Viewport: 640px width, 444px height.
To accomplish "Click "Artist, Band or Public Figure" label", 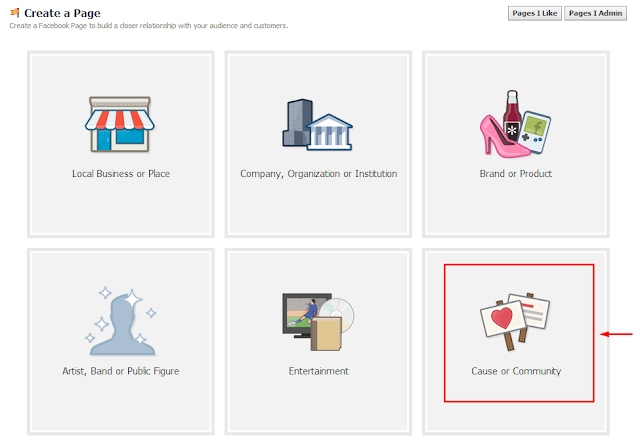I will click(x=121, y=371).
